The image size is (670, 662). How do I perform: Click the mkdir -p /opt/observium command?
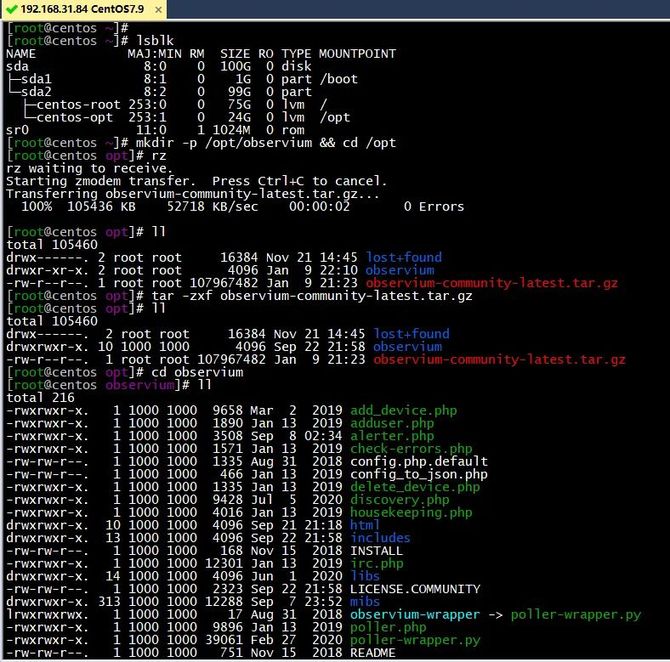pos(224,143)
